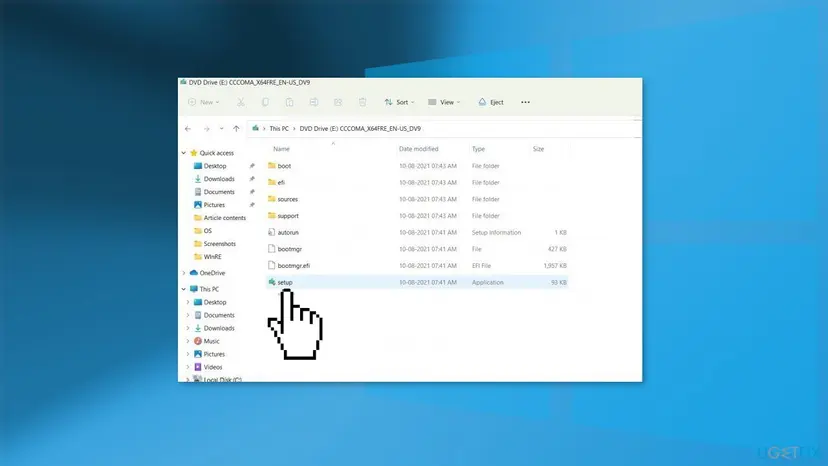Screen dimensions: 828x466
Task: Open the See more ellipsis menu
Action: click(525, 102)
